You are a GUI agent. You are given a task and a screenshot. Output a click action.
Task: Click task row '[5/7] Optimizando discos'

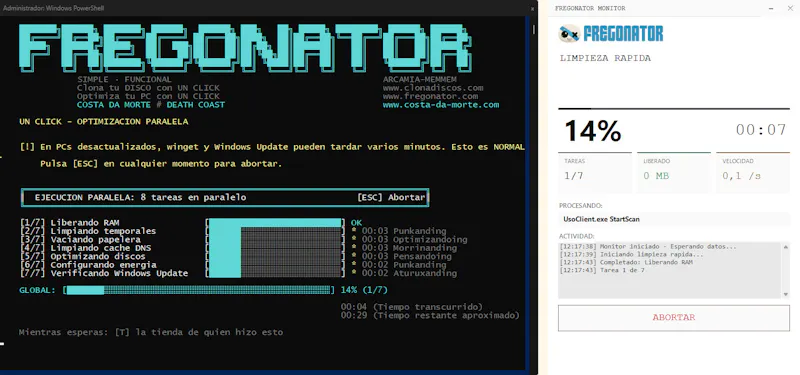(x=83, y=256)
